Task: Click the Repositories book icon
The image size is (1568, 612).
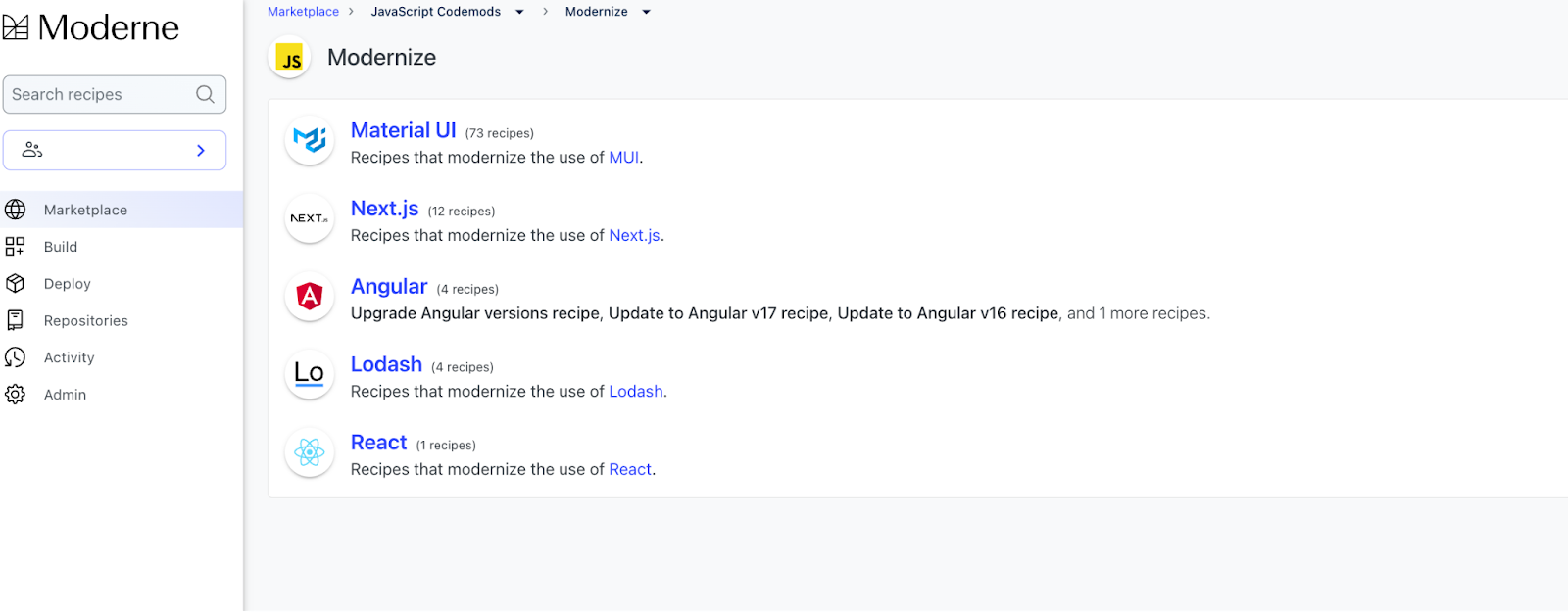Action: tap(15, 320)
